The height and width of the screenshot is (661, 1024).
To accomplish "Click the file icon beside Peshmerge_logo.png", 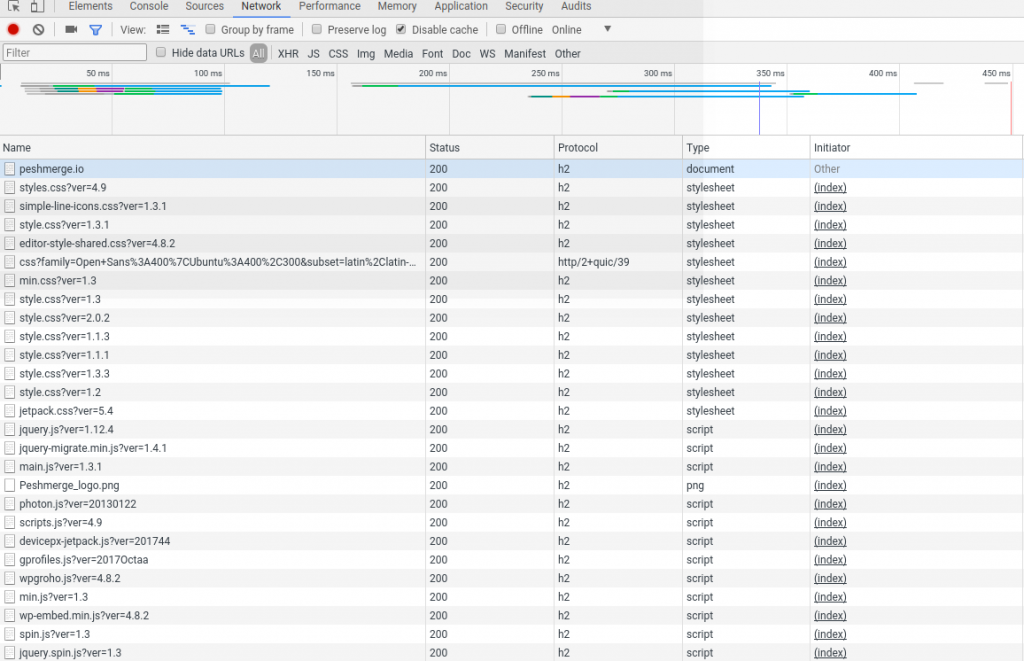I will [x=9, y=485].
